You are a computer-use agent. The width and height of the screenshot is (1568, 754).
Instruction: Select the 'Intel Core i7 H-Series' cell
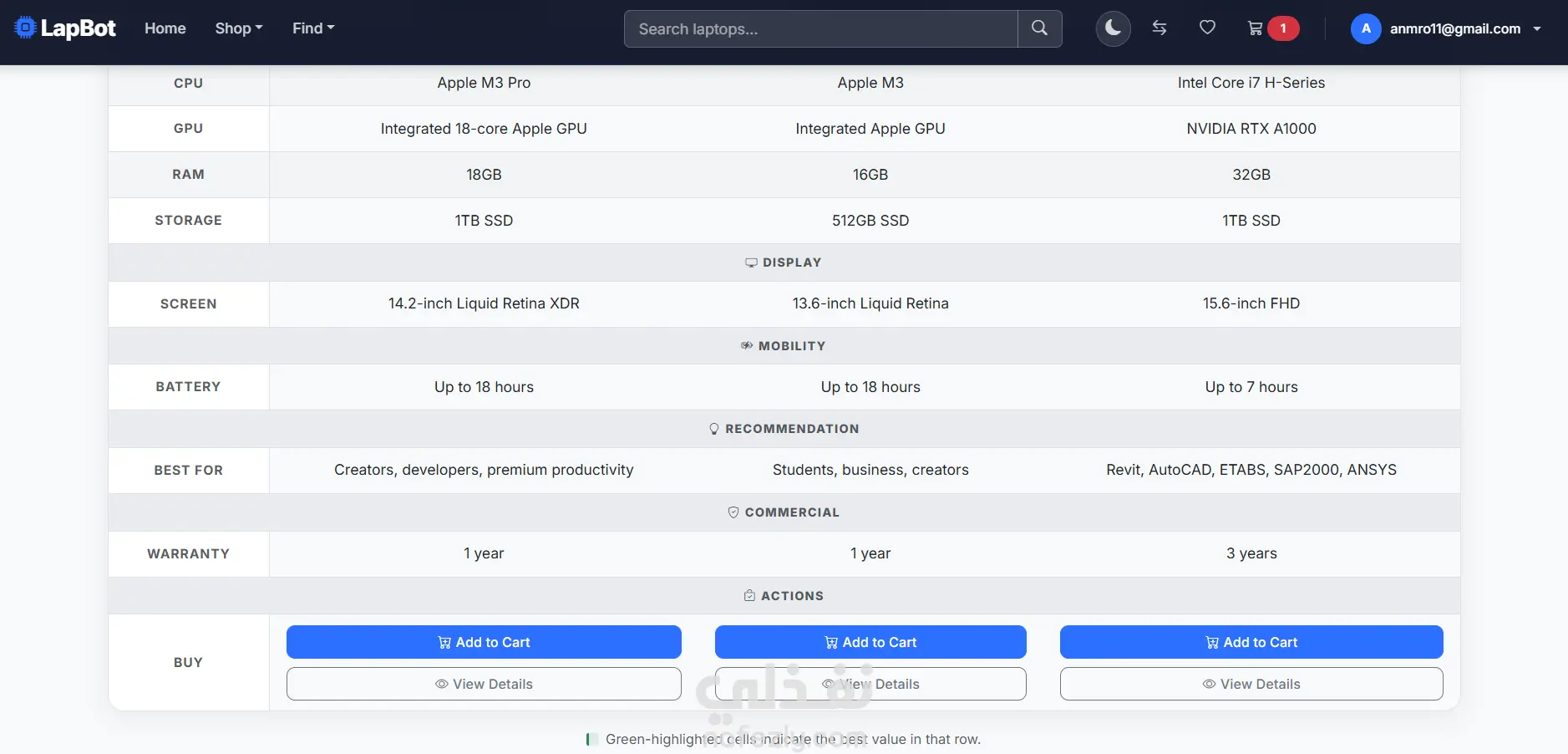pyautogui.click(x=1251, y=83)
